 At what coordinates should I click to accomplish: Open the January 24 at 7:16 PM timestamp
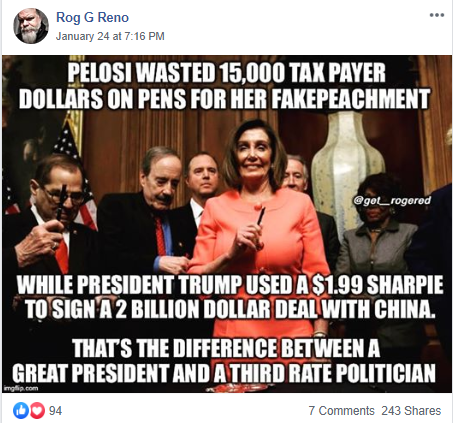[x=110, y=36]
